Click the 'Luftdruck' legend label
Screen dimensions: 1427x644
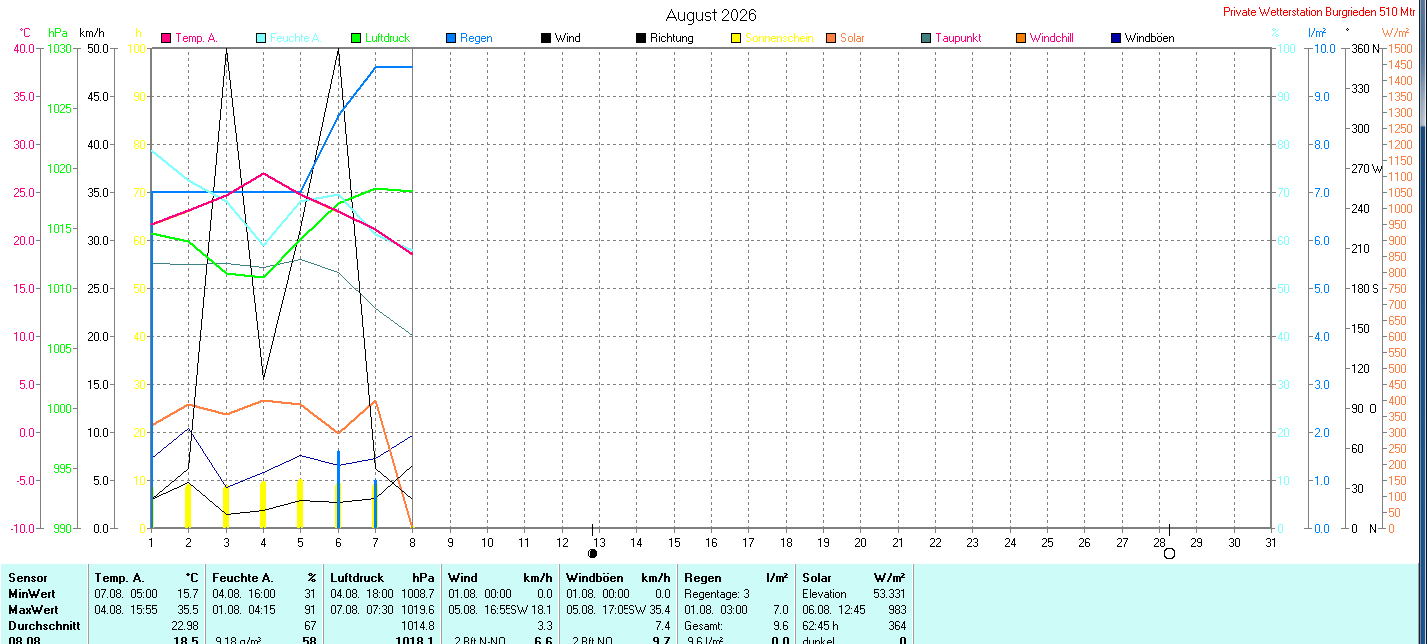pyautogui.click(x=388, y=38)
